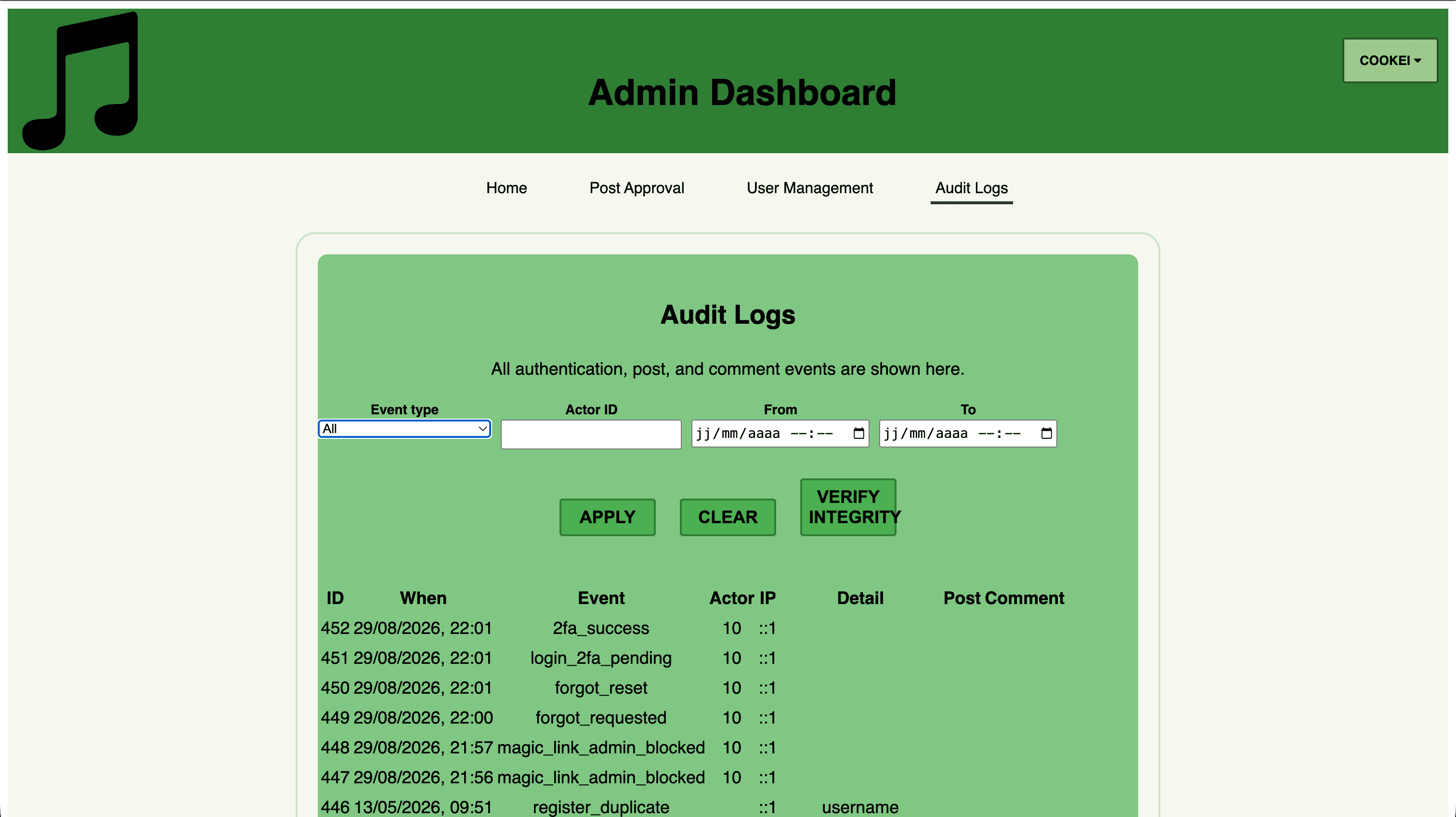Select the Audit Logs tab
1456x817 pixels.
(x=971, y=188)
